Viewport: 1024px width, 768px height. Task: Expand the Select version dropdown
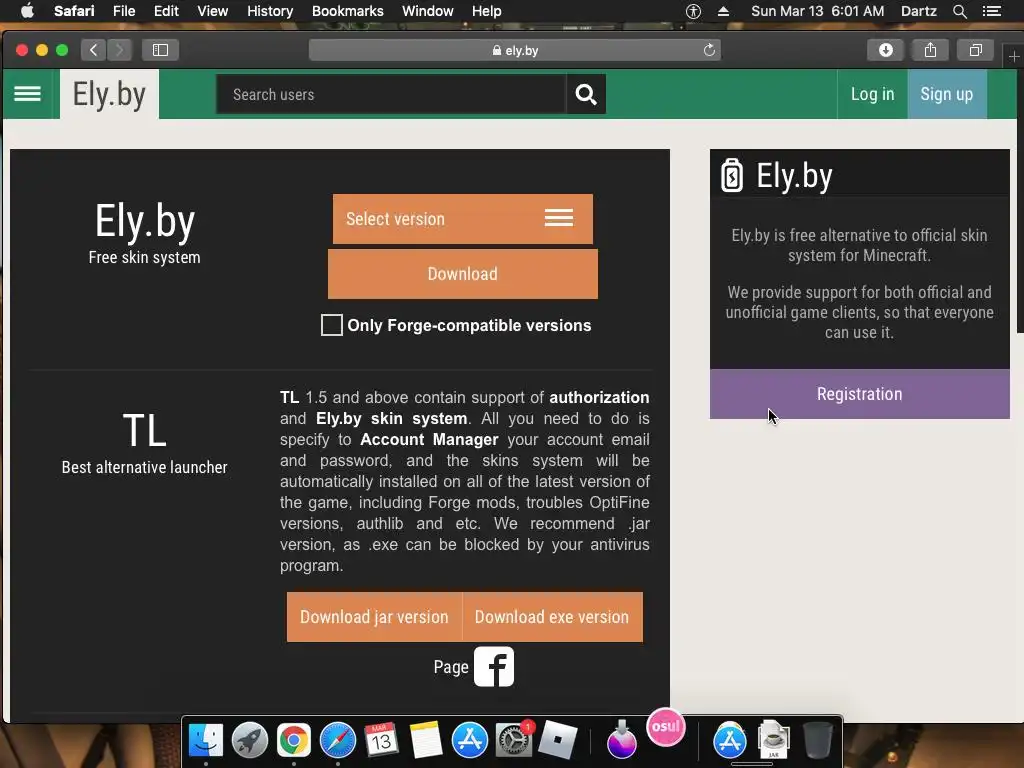(x=462, y=219)
